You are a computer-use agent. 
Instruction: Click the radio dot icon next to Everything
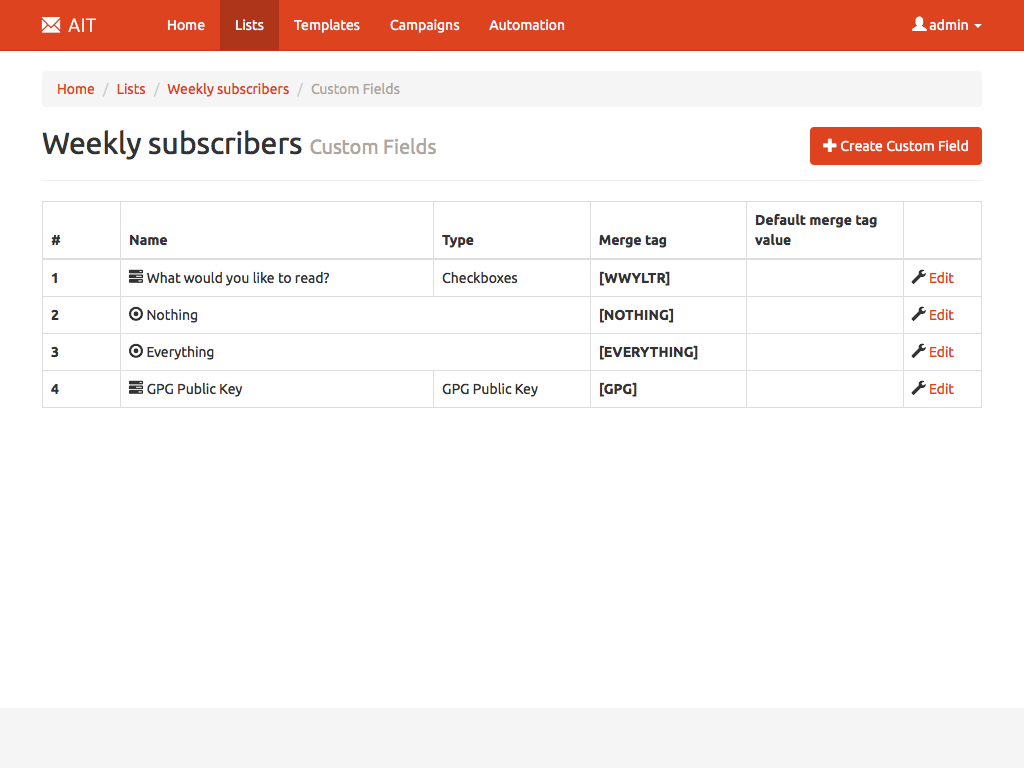pyautogui.click(x=136, y=351)
